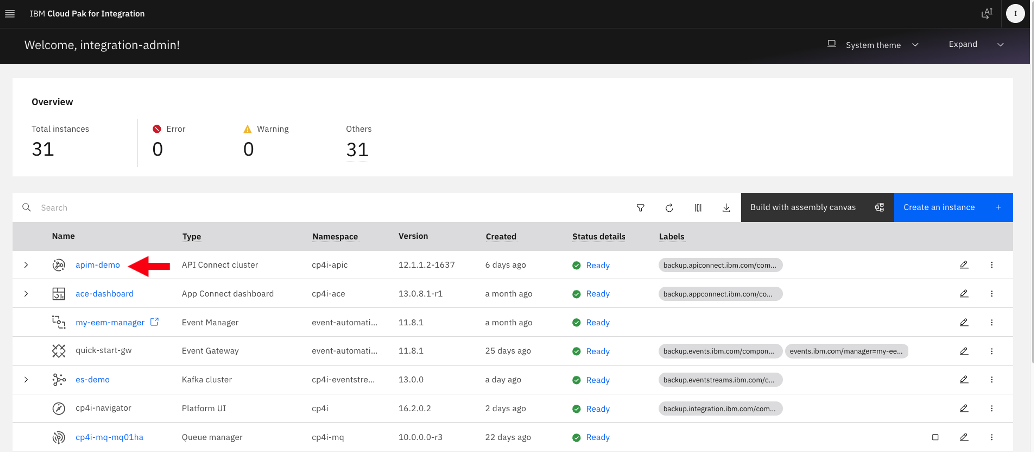
Task: Click the Event Gateway icon for quick-start-gw
Action: (59, 351)
